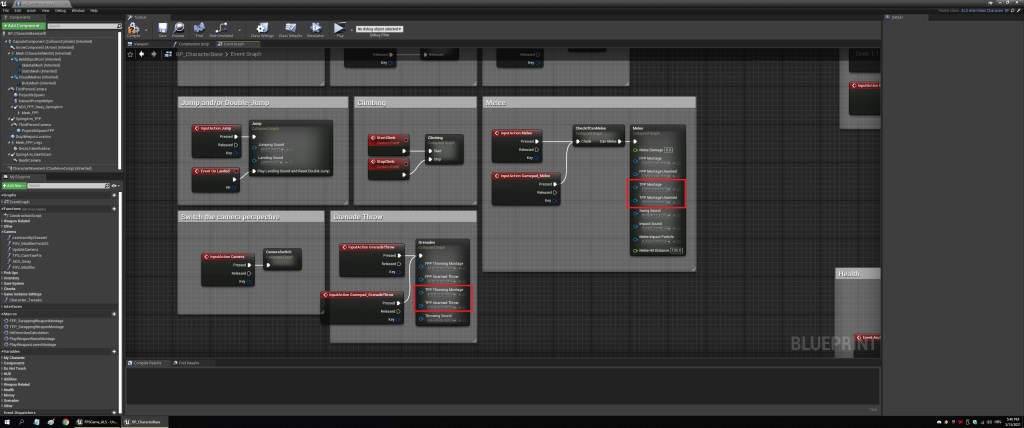Click the Find Results tab at the bottom
Viewport: 1024px width, 428px height.
point(188,363)
